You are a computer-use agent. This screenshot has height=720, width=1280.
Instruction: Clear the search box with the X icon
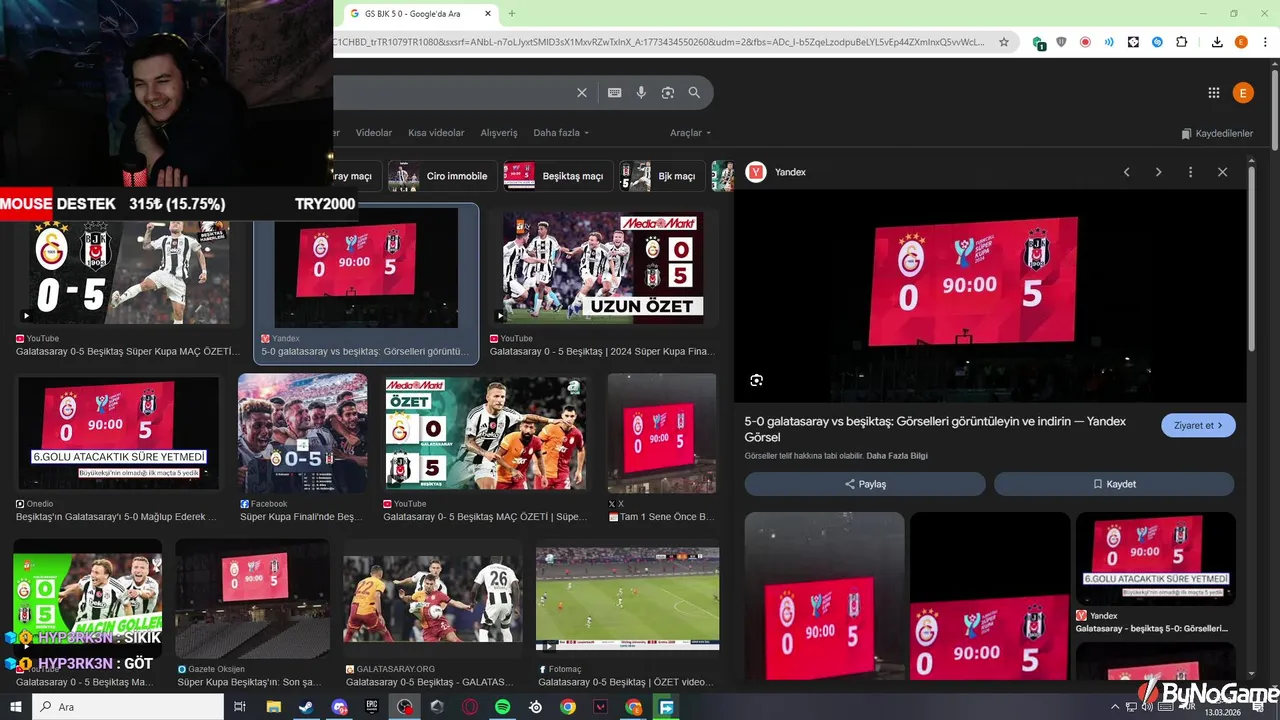pyautogui.click(x=582, y=93)
